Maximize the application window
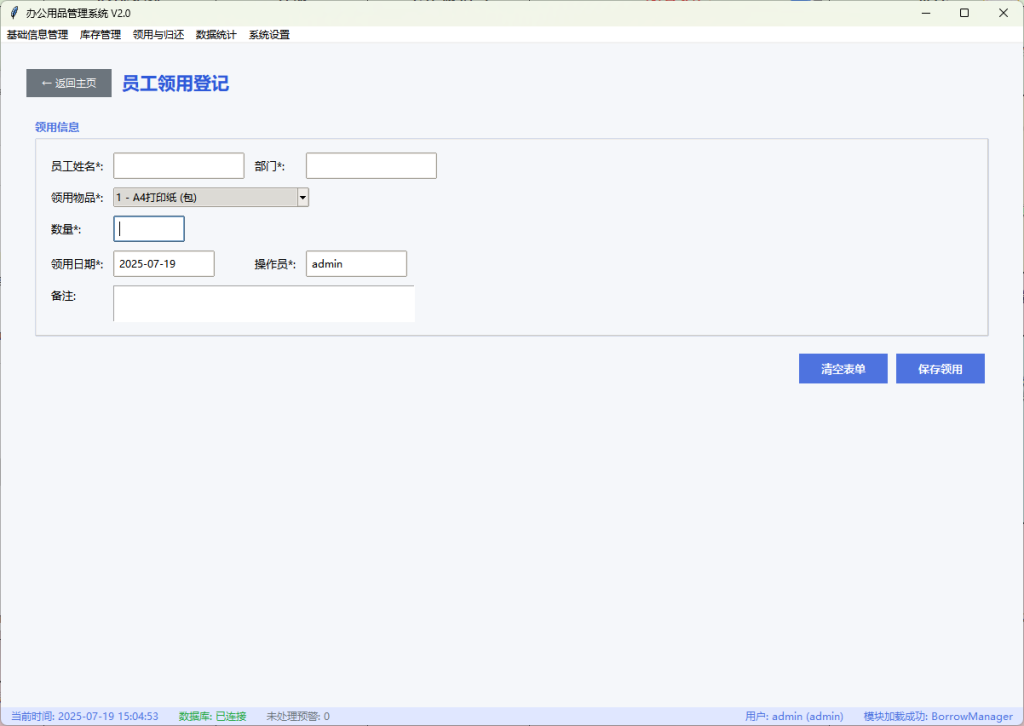Screen dimensions: 1024x726 click(x=964, y=13)
